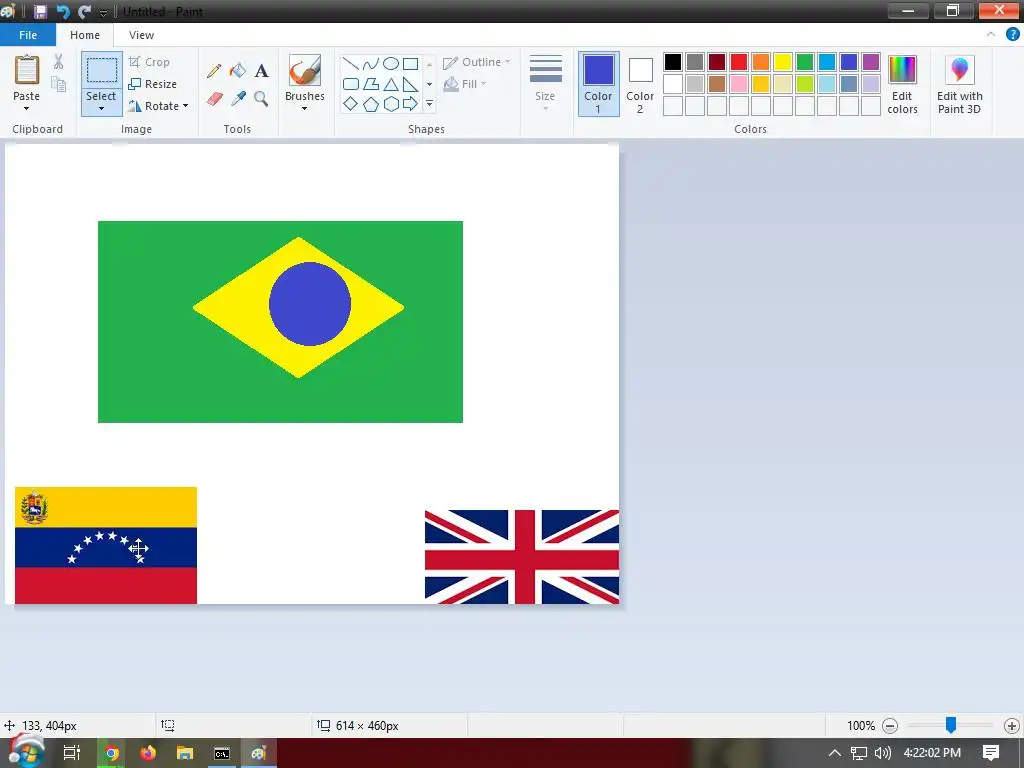Click the Copy icon in Clipboard
This screenshot has height=768, width=1024.
coord(59,84)
